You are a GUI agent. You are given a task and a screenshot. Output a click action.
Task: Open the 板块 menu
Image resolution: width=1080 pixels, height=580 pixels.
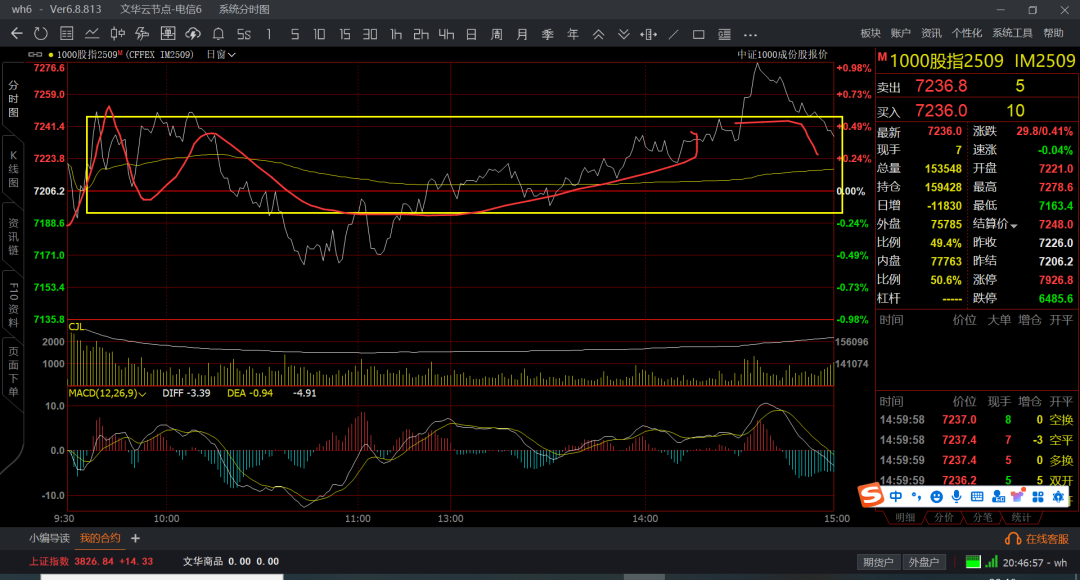pyautogui.click(x=871, y=33)
